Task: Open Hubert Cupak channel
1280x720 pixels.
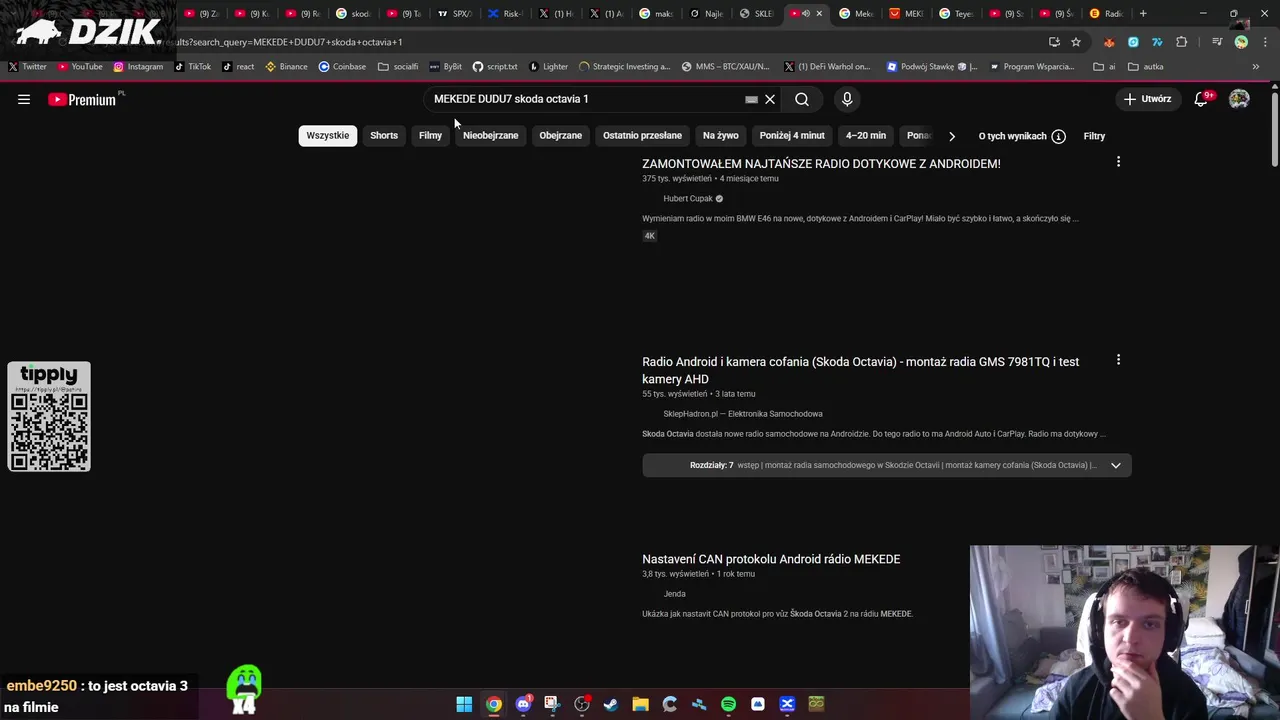Action: [x=688, y=198]
